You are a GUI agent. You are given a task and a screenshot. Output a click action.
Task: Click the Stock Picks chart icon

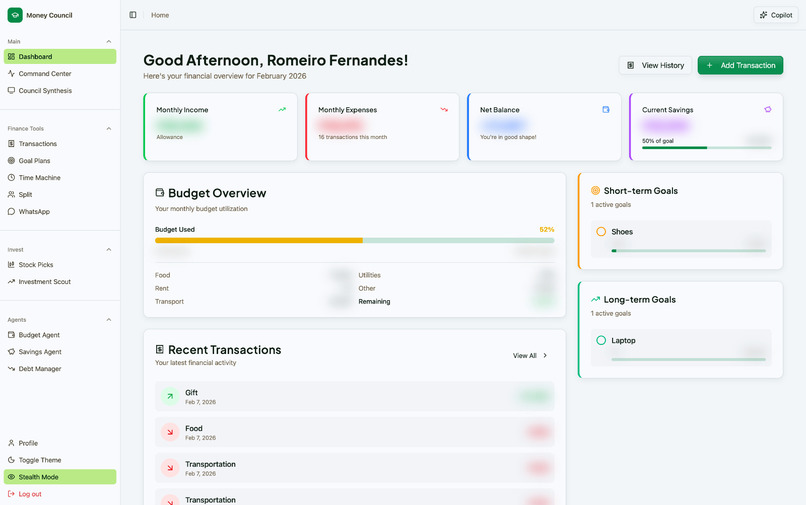pos(11,264)
